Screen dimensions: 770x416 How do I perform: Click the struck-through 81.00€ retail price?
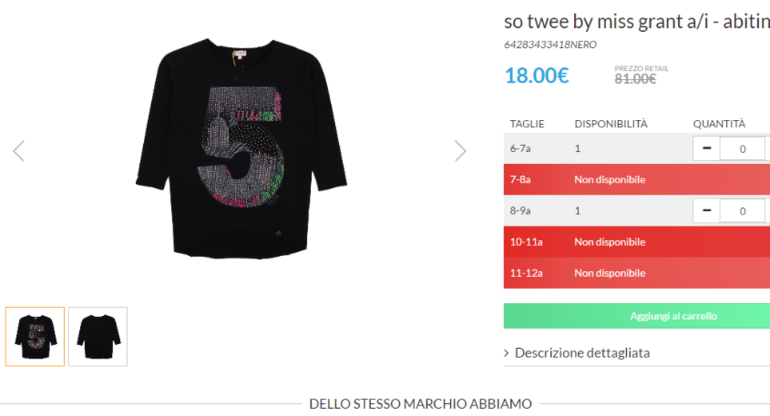click(x=635, y=79)
